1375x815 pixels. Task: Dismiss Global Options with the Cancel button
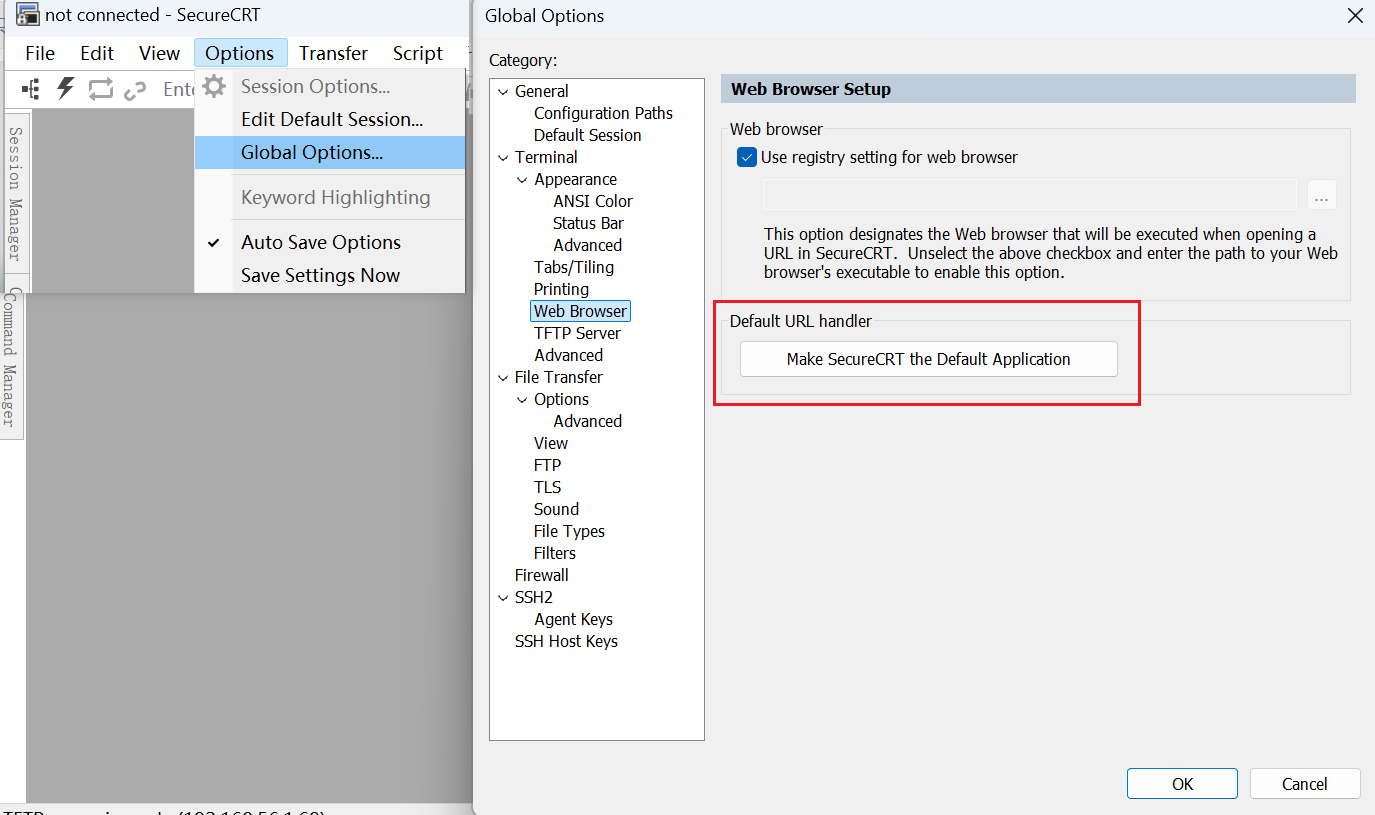coord(1305,784)
